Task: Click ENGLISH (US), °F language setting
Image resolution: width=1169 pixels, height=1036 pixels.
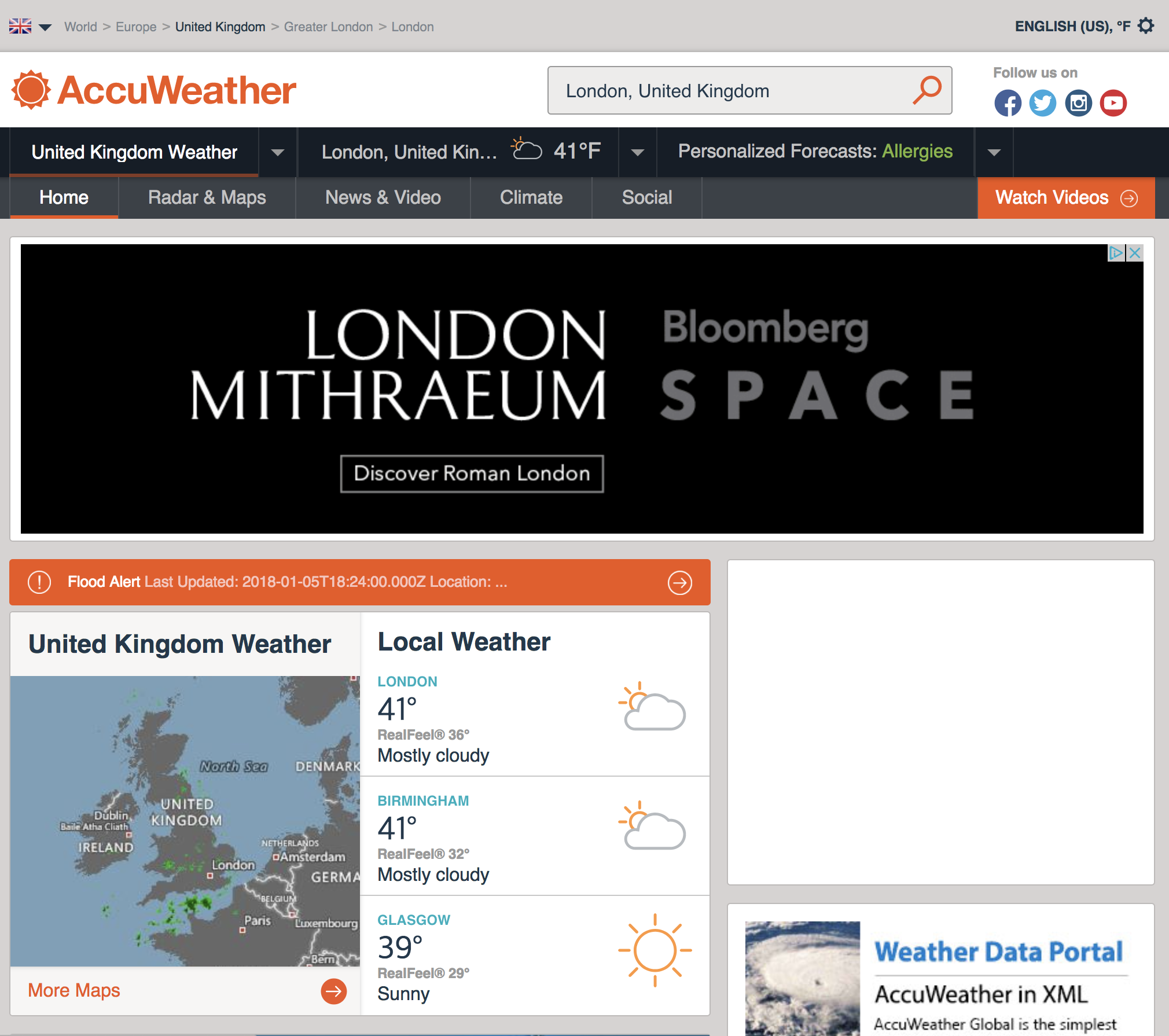Action: [x=1072, y=26]
